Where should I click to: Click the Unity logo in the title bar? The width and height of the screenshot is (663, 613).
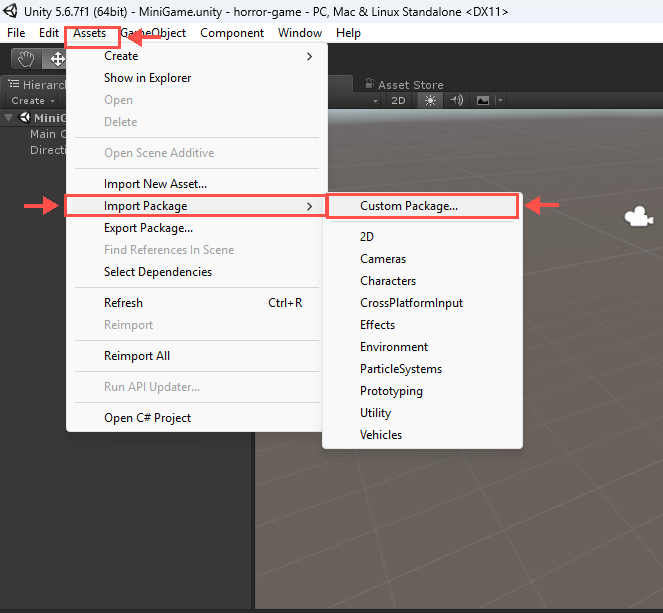[10, 11]
